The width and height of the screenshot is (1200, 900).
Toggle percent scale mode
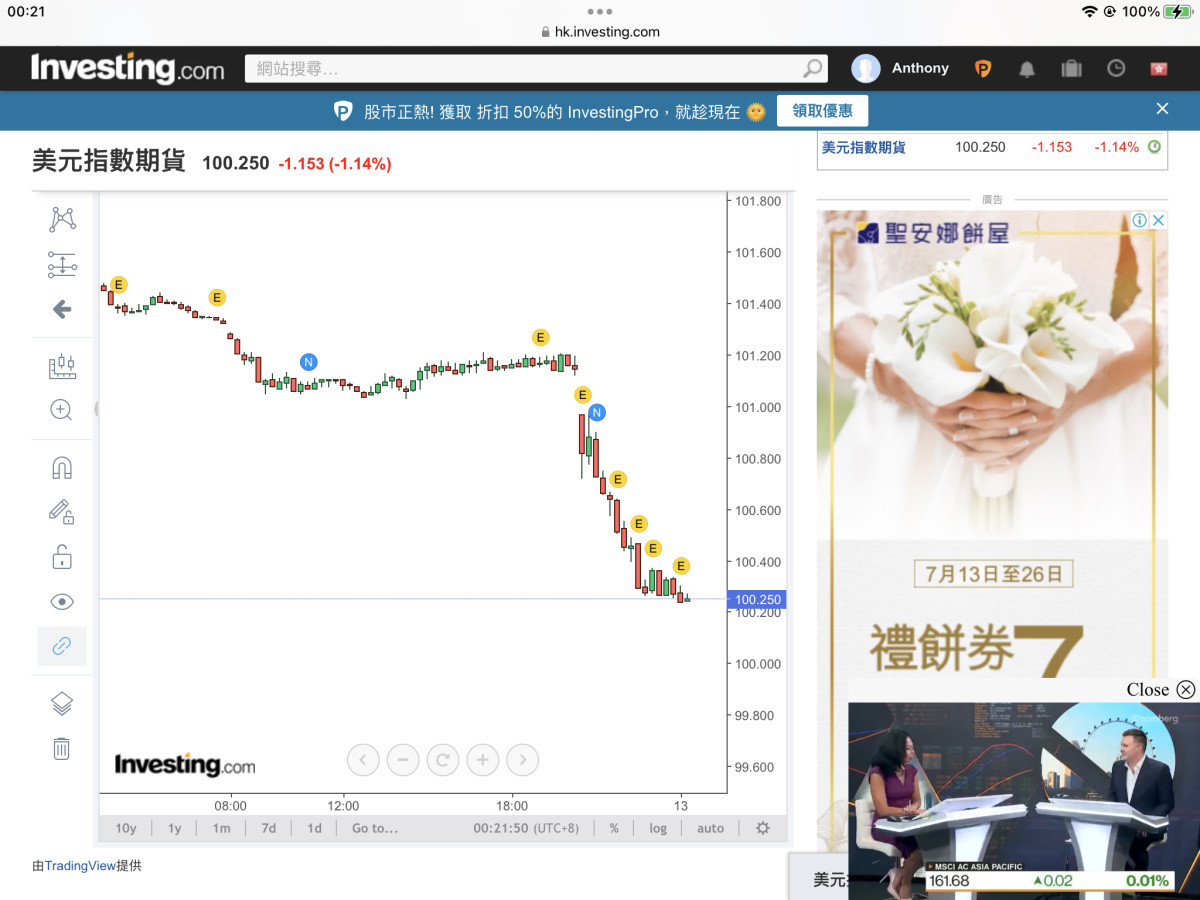coord(614,828)
